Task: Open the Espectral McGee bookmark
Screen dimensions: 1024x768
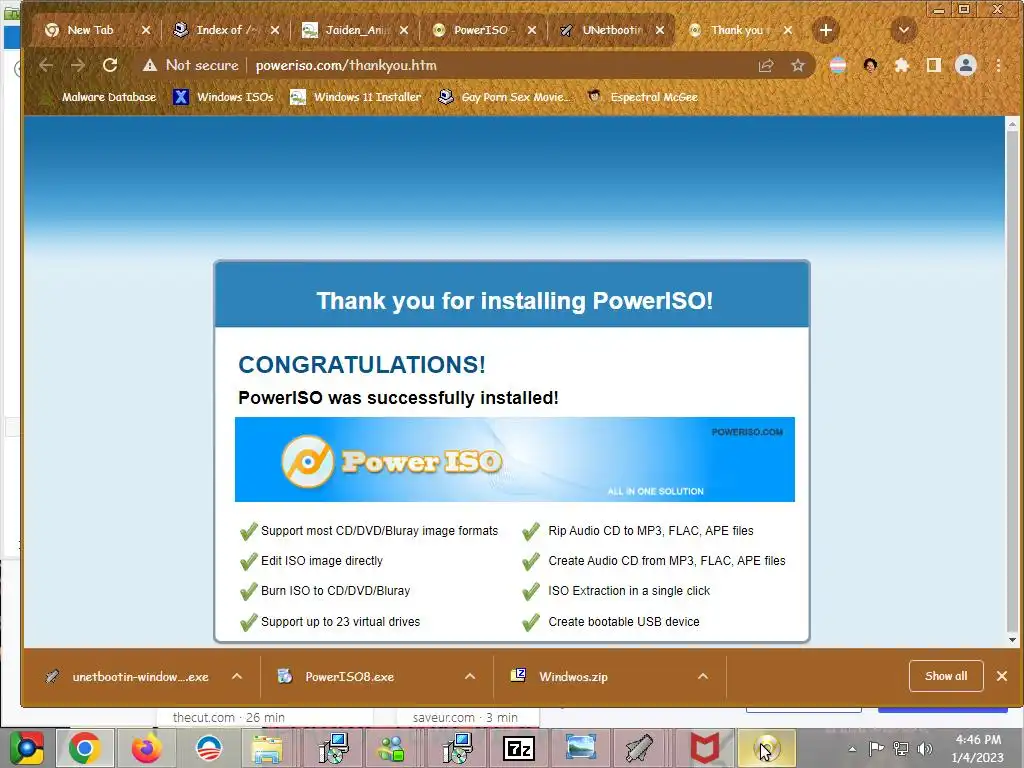Action: pyautogui.click(x=643, y=97)
